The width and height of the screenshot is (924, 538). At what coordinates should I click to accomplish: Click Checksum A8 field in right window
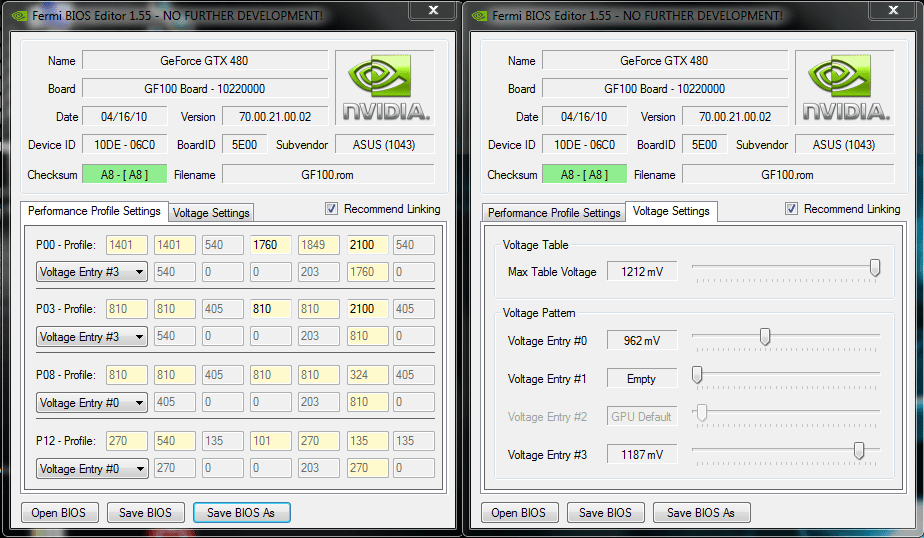(x=584, y=174)
